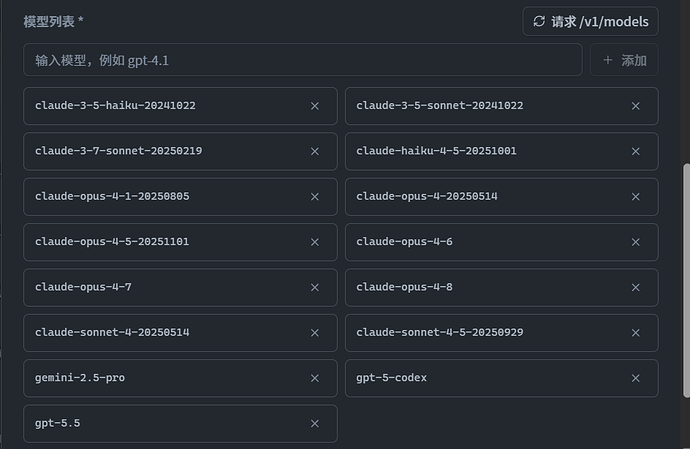The height and width of the screenshot is (449, 690).
Task: Click X next to claude-opus-4-7
Action: (x=315, y=287)
